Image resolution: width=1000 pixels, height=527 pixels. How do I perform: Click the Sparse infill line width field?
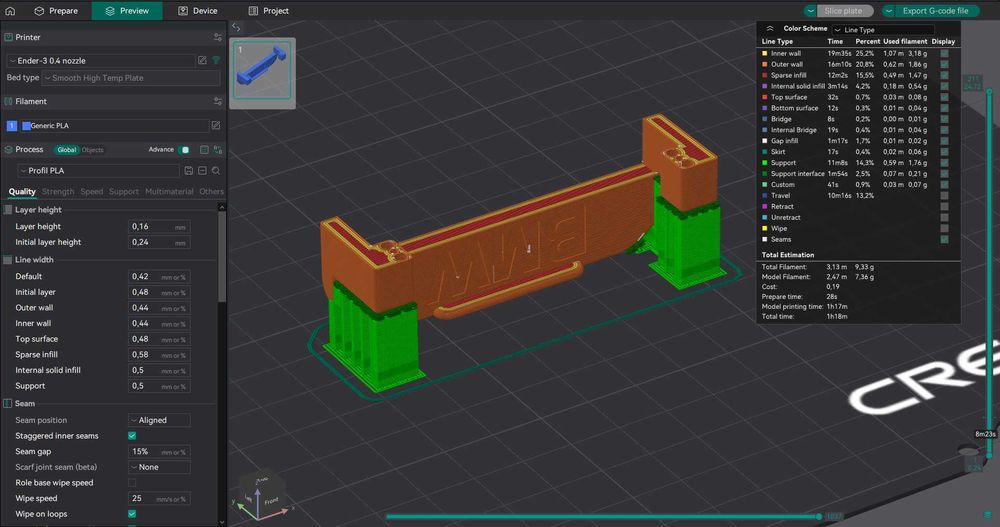click(x=159, y=355)
